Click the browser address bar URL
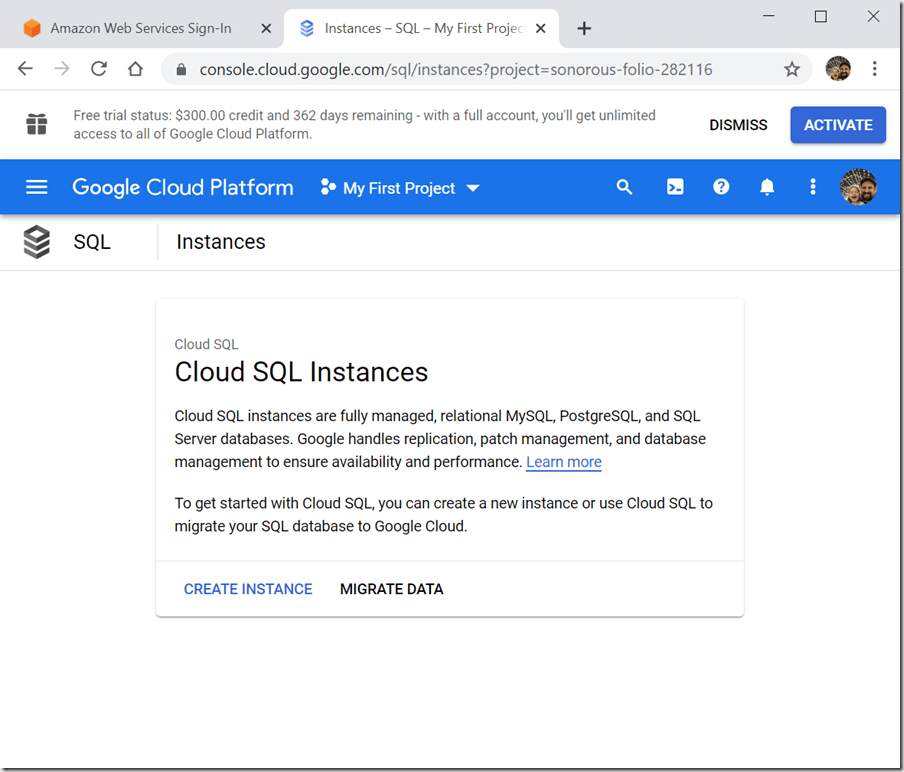904x772 pixels. 455,69
